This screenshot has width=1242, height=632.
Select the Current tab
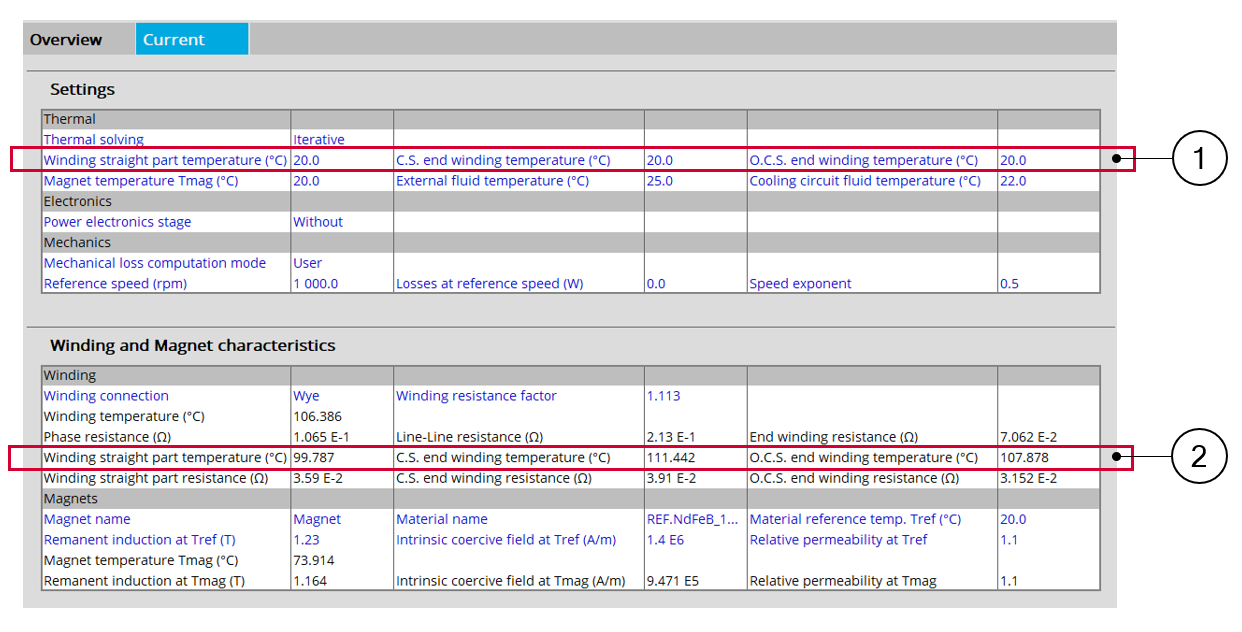tap(174, 40)
